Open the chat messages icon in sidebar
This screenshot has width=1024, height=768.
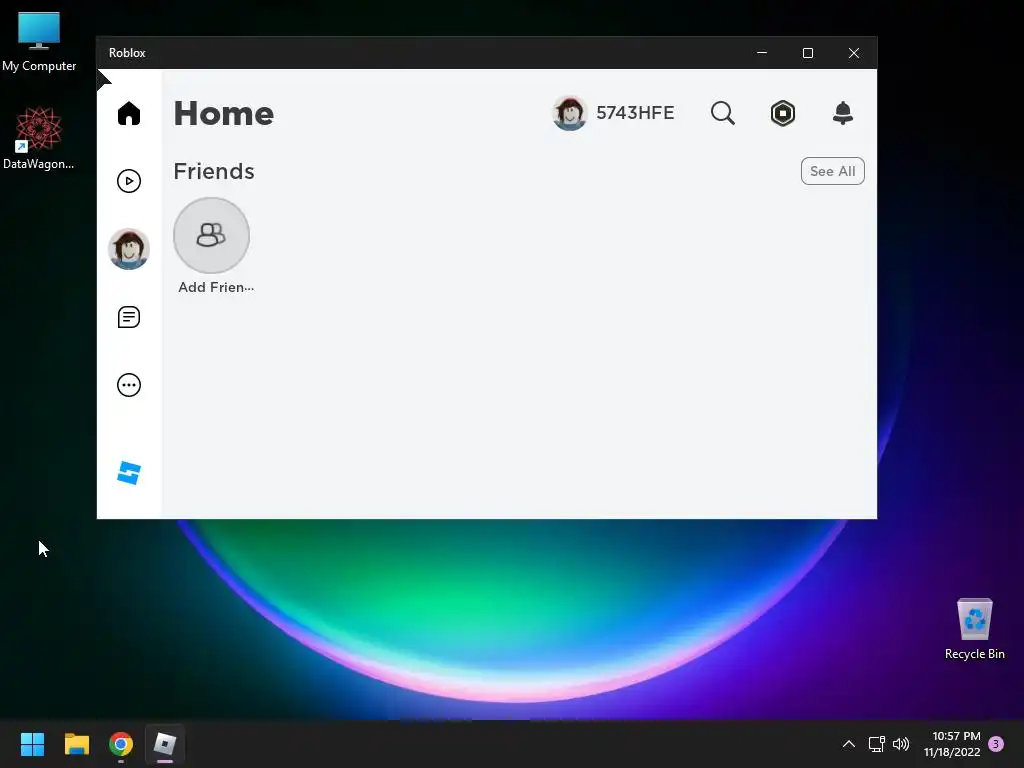click(x=129, y=317)
